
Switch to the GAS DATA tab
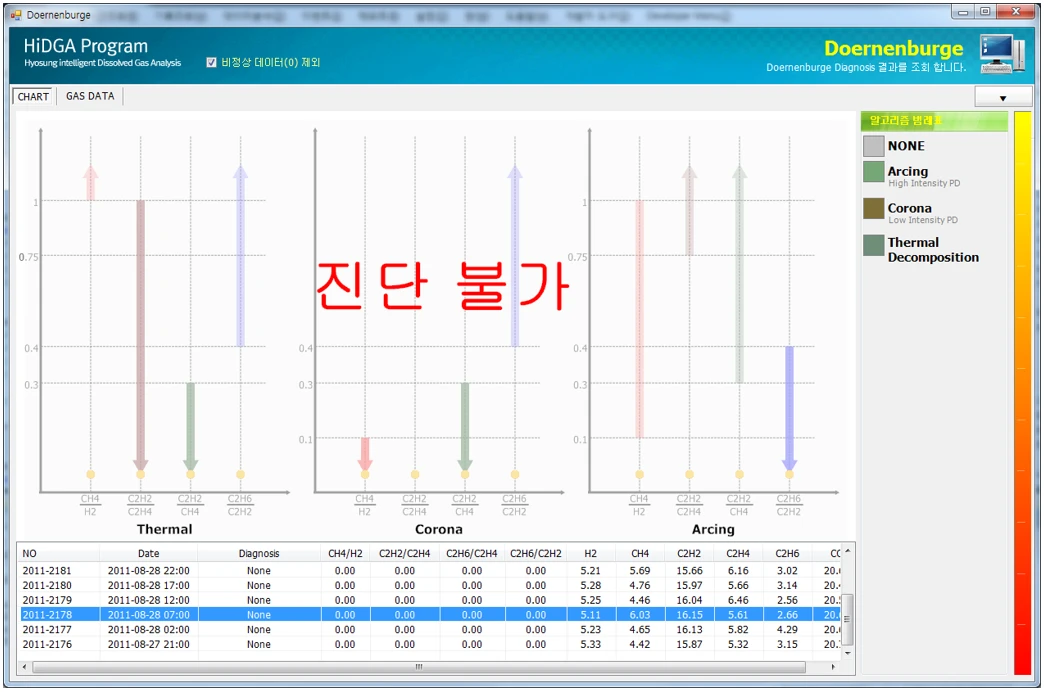point(90,96)
